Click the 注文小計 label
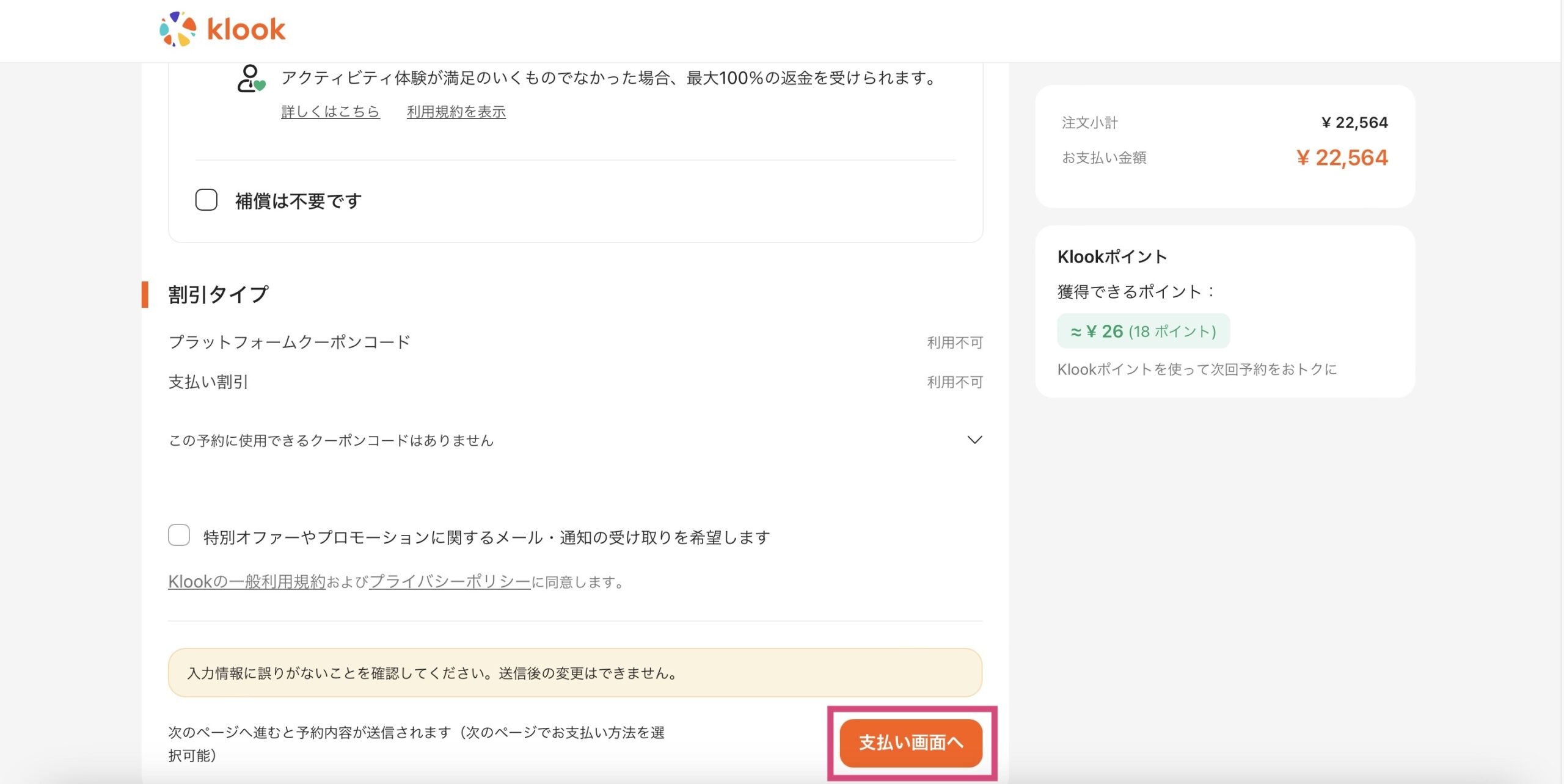 tap(1090, 123)
